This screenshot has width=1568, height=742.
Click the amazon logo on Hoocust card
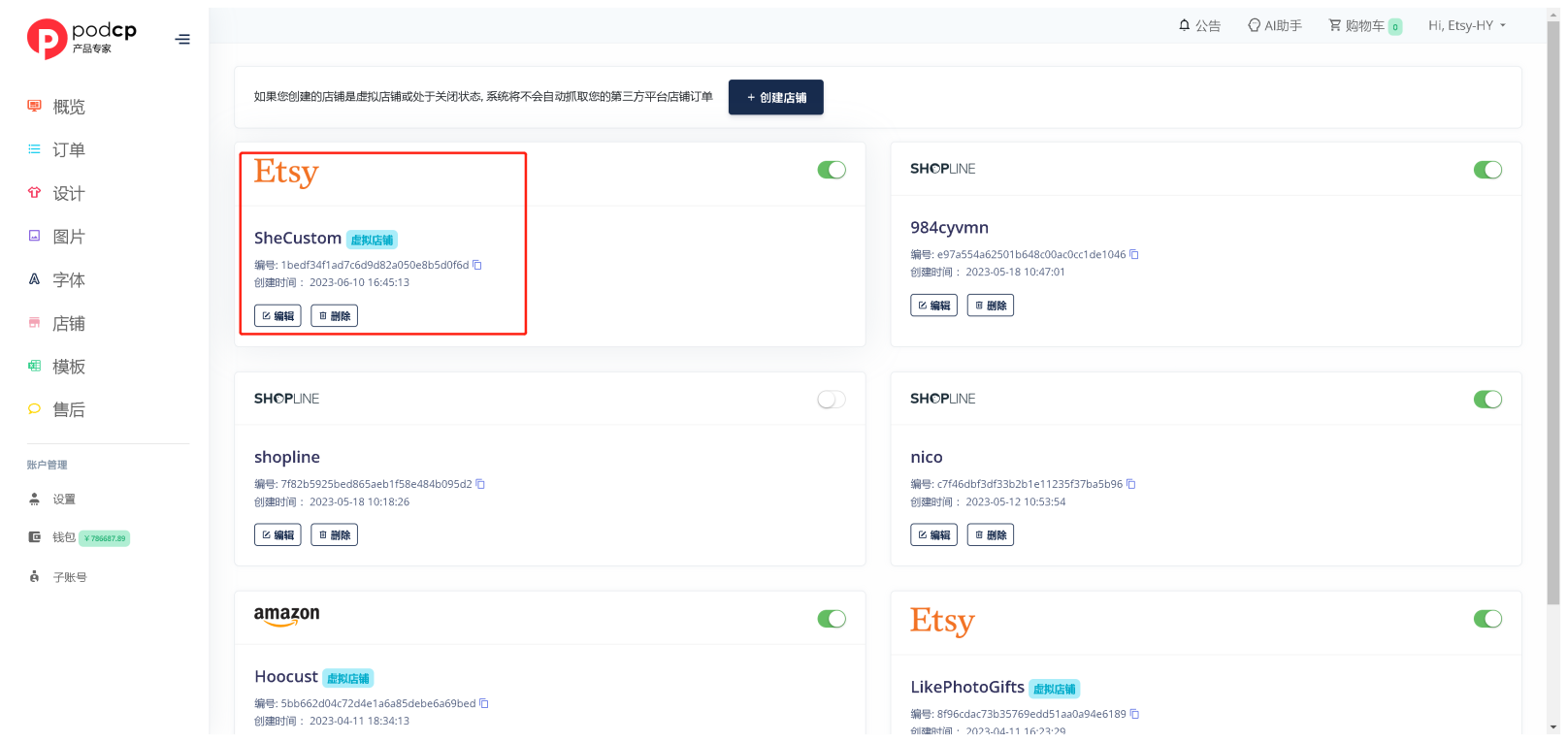click(286, 616)
